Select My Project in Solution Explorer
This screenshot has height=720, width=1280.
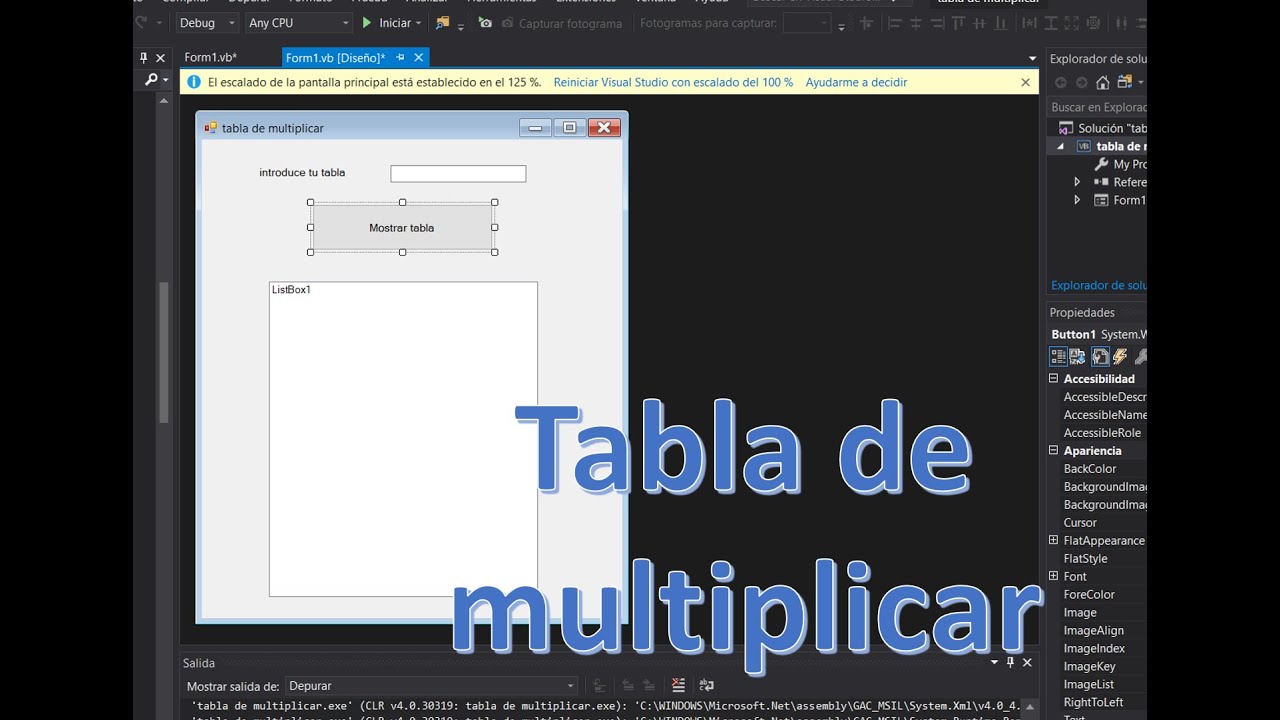point(1121,164)
